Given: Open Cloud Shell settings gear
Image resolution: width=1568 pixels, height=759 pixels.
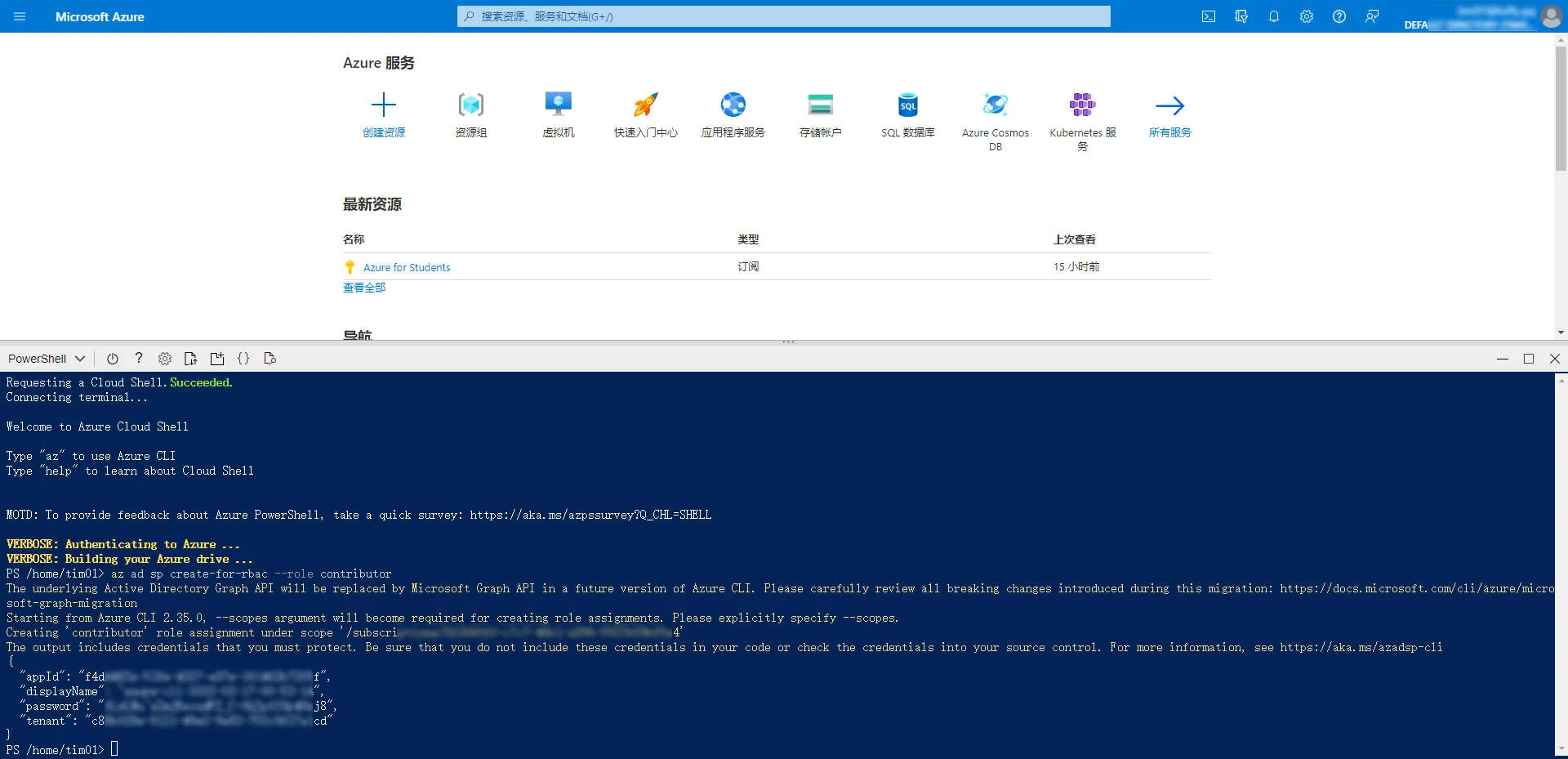Looking at the screenshot, I should pyautogui.click(x=165, y=359).
